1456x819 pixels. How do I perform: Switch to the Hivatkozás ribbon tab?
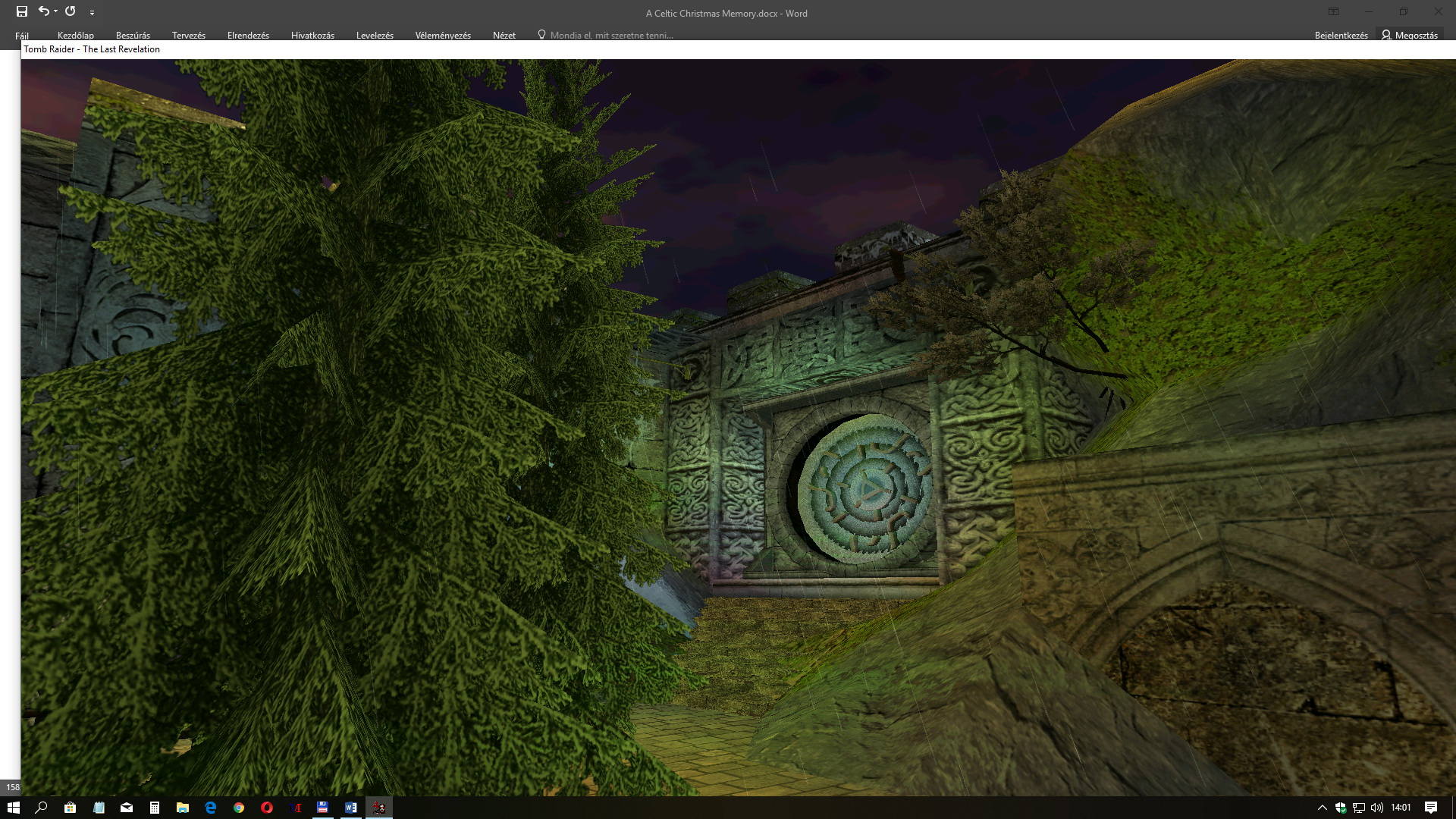tap(312, 35)
